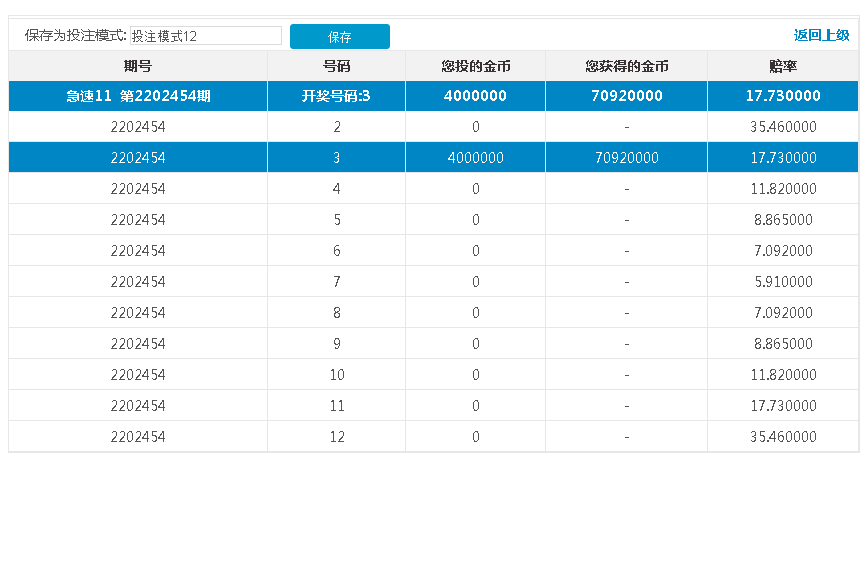Click the 期号 column header
The height and width of the screenshot is (572, 868).
[x=138, y=67]
